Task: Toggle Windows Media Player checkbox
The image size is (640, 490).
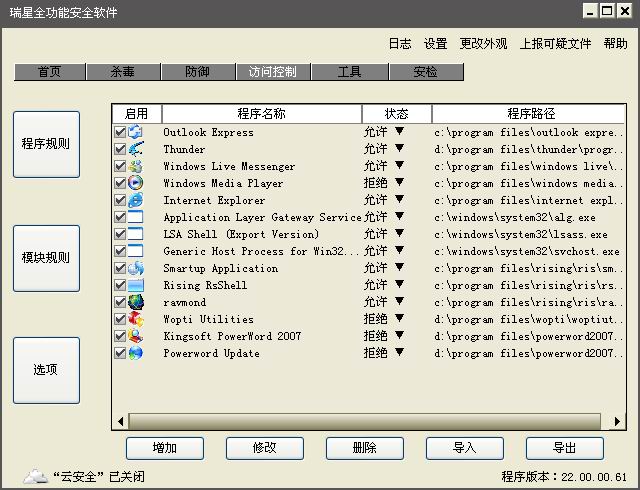Action: click(x=120, y=183)
